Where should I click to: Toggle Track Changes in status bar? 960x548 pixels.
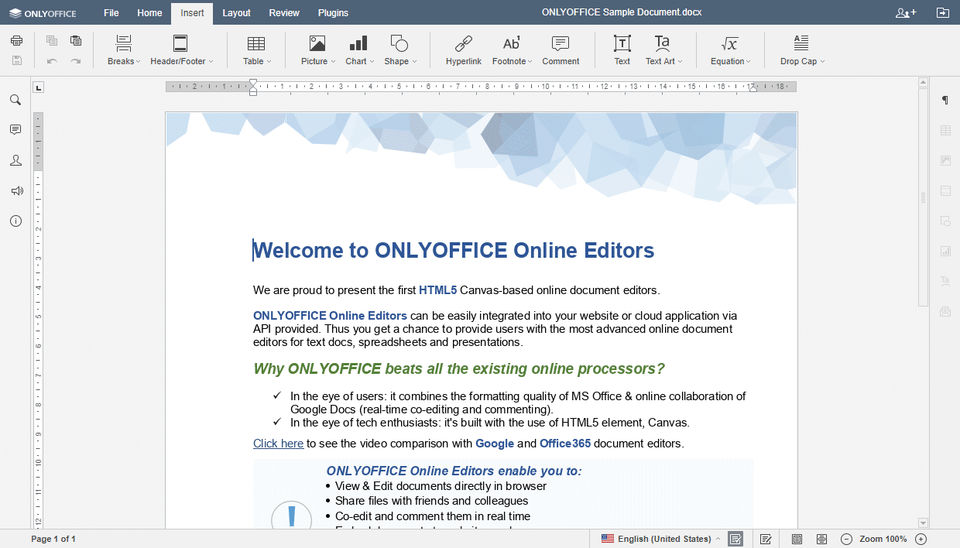765,539
